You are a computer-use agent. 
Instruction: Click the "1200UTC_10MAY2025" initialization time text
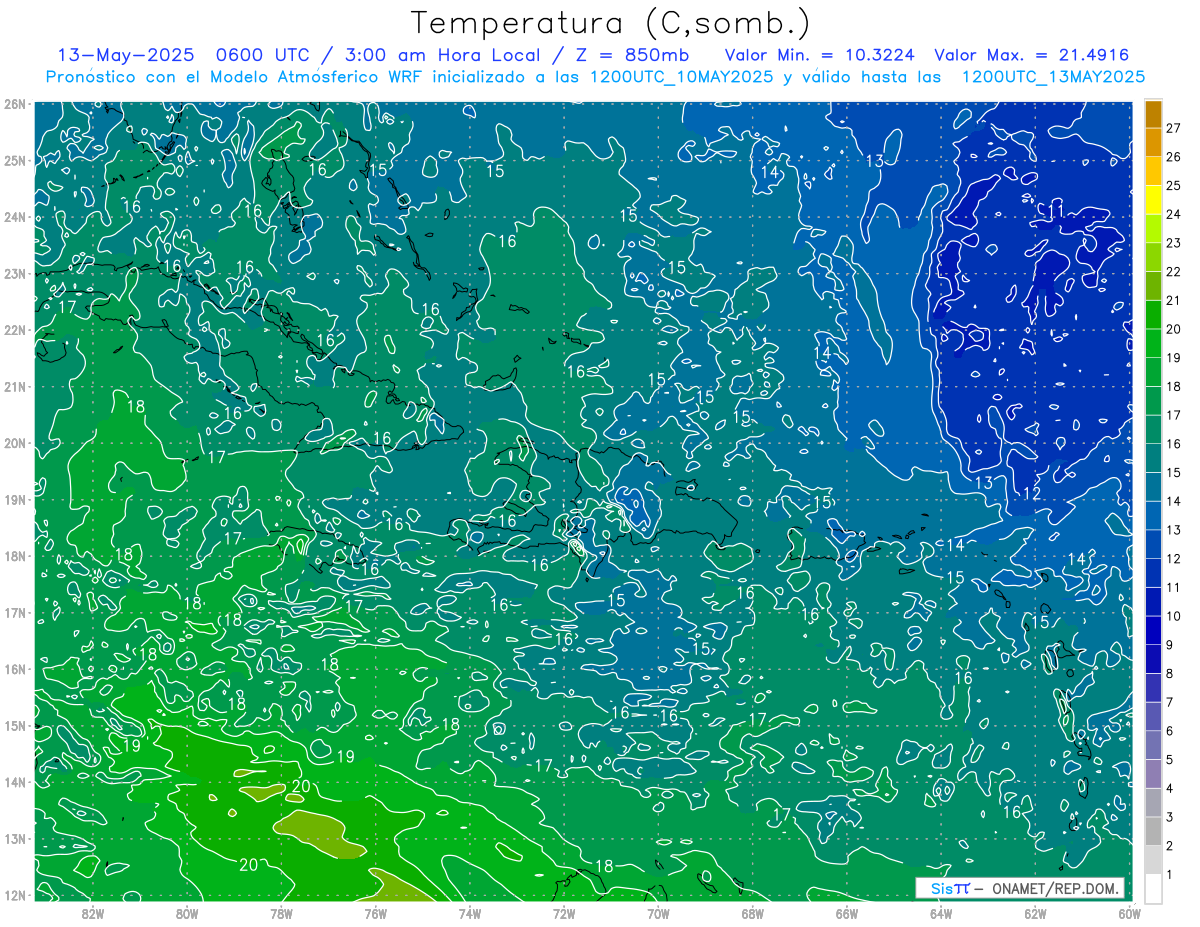coord(682,76)
